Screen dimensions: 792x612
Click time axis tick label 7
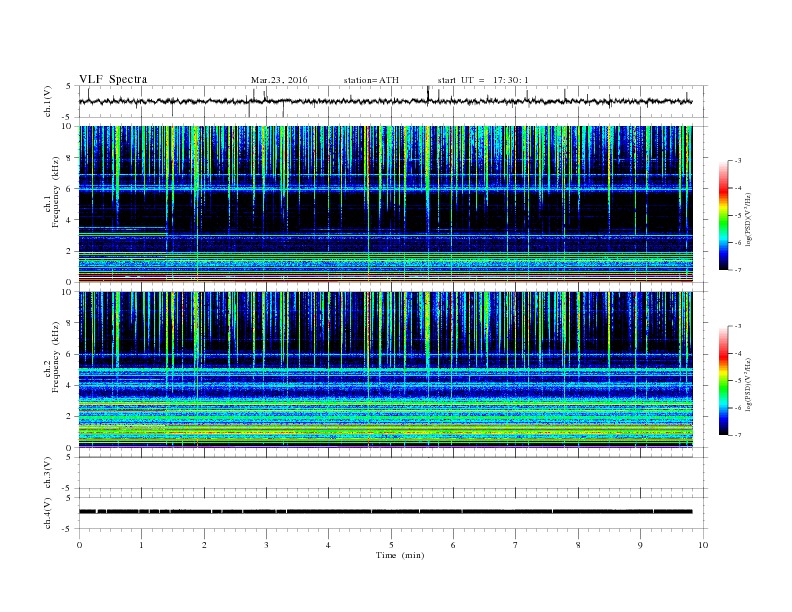[516, 545]
